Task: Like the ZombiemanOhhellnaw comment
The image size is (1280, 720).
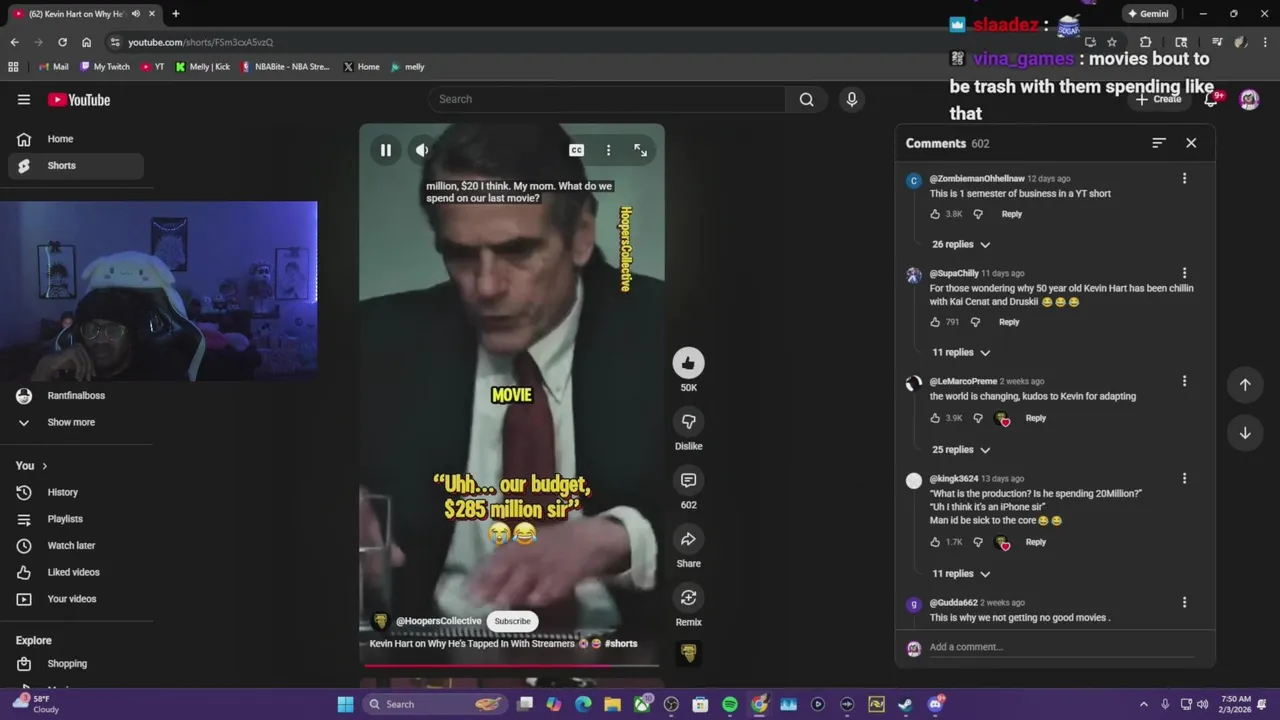Action: pyautogui.click(x=935, y=214)
